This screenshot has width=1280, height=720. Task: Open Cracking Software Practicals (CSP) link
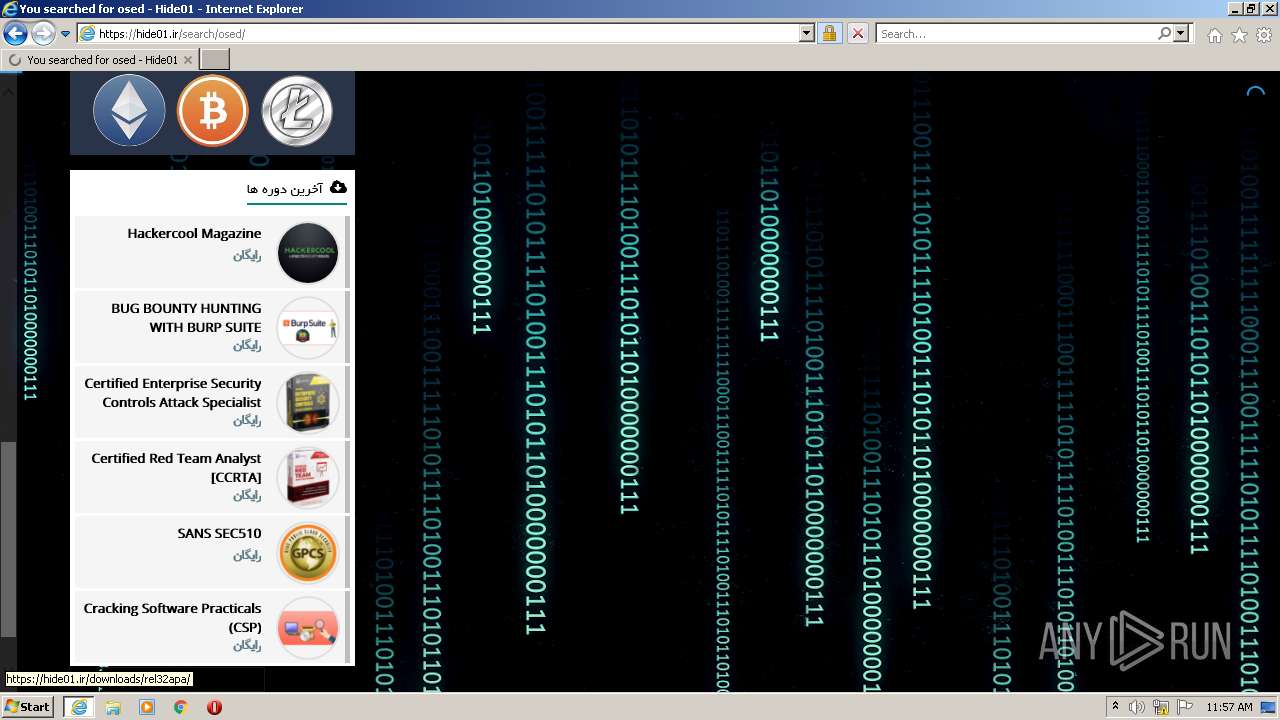tap(172, 617)
